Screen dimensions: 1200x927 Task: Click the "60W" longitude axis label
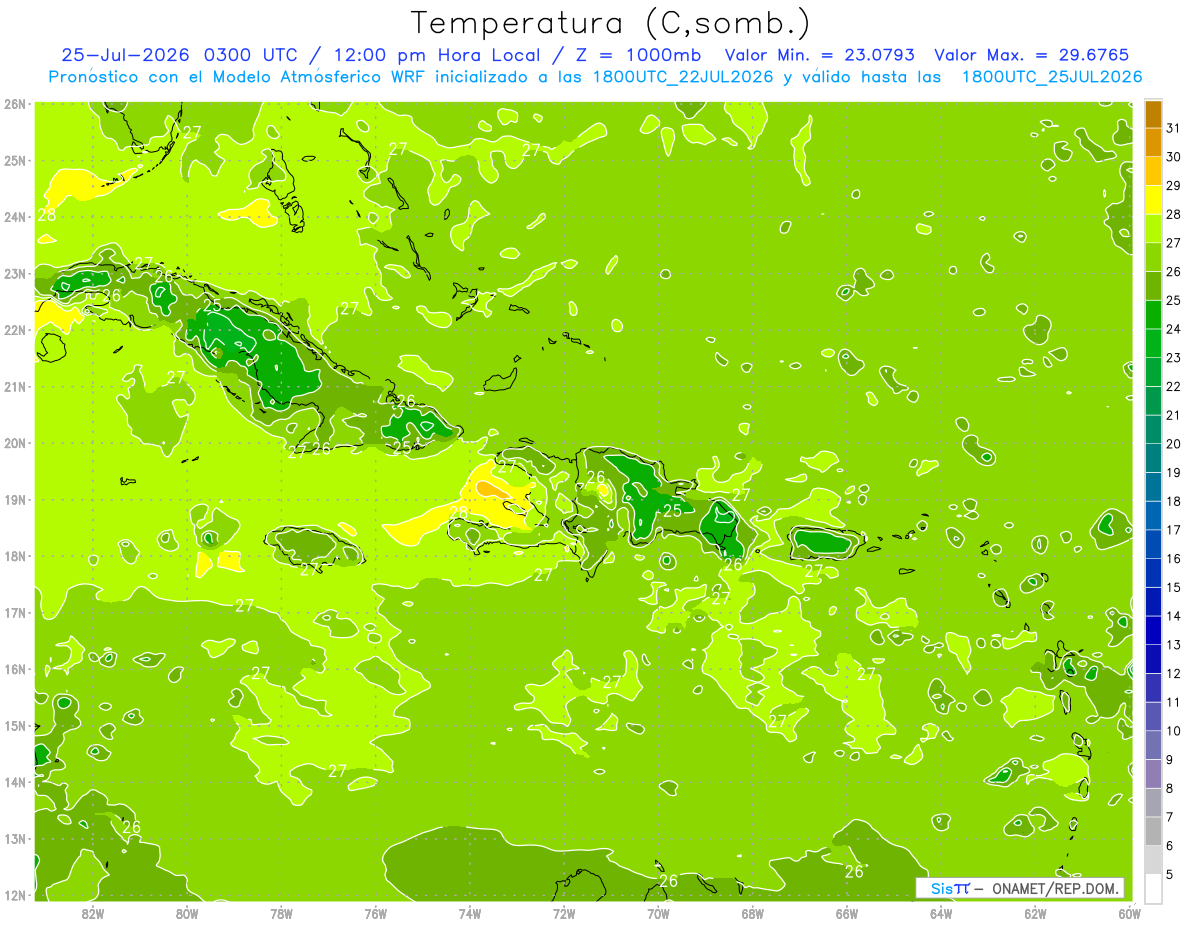tap(1129, 913)
